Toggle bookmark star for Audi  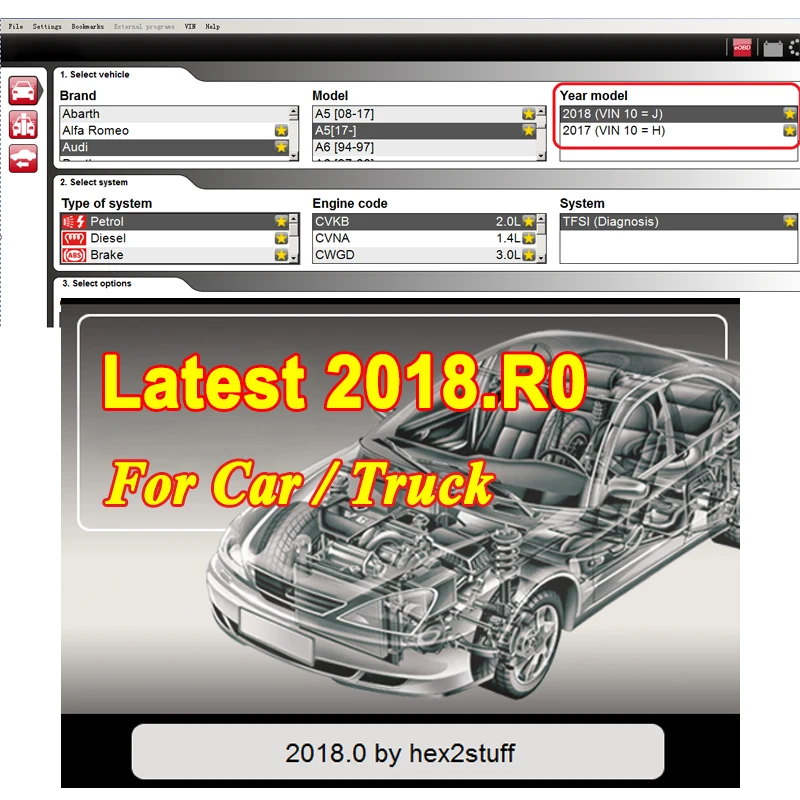coord(281,147)
